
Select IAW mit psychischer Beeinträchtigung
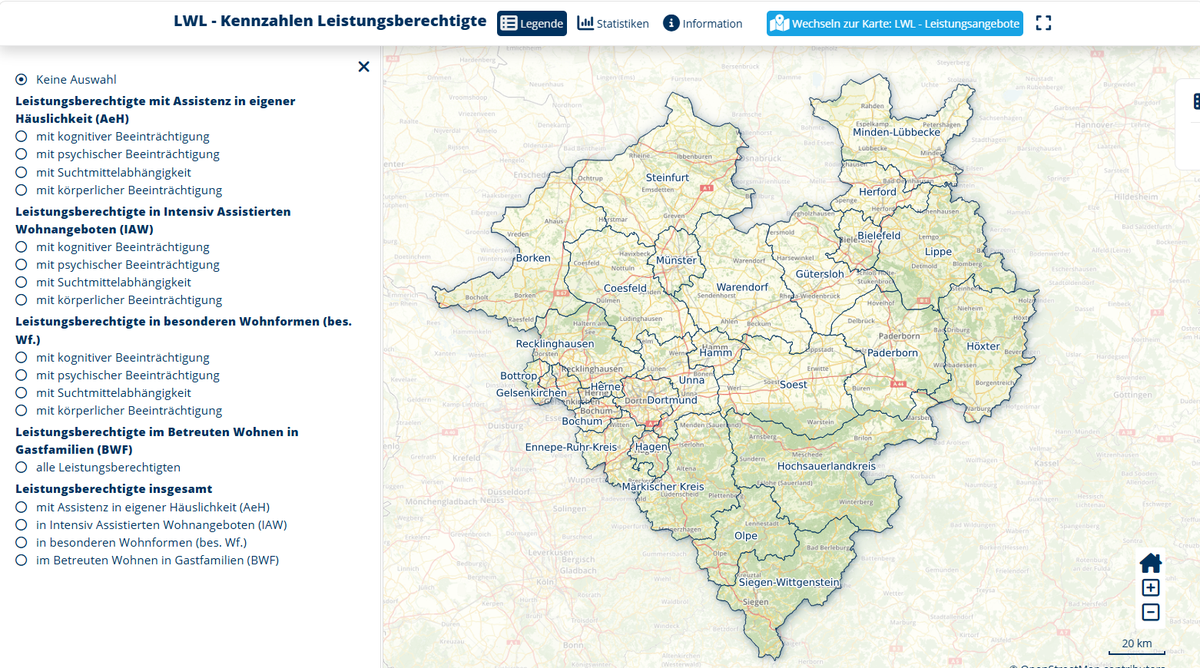[21, 265]
